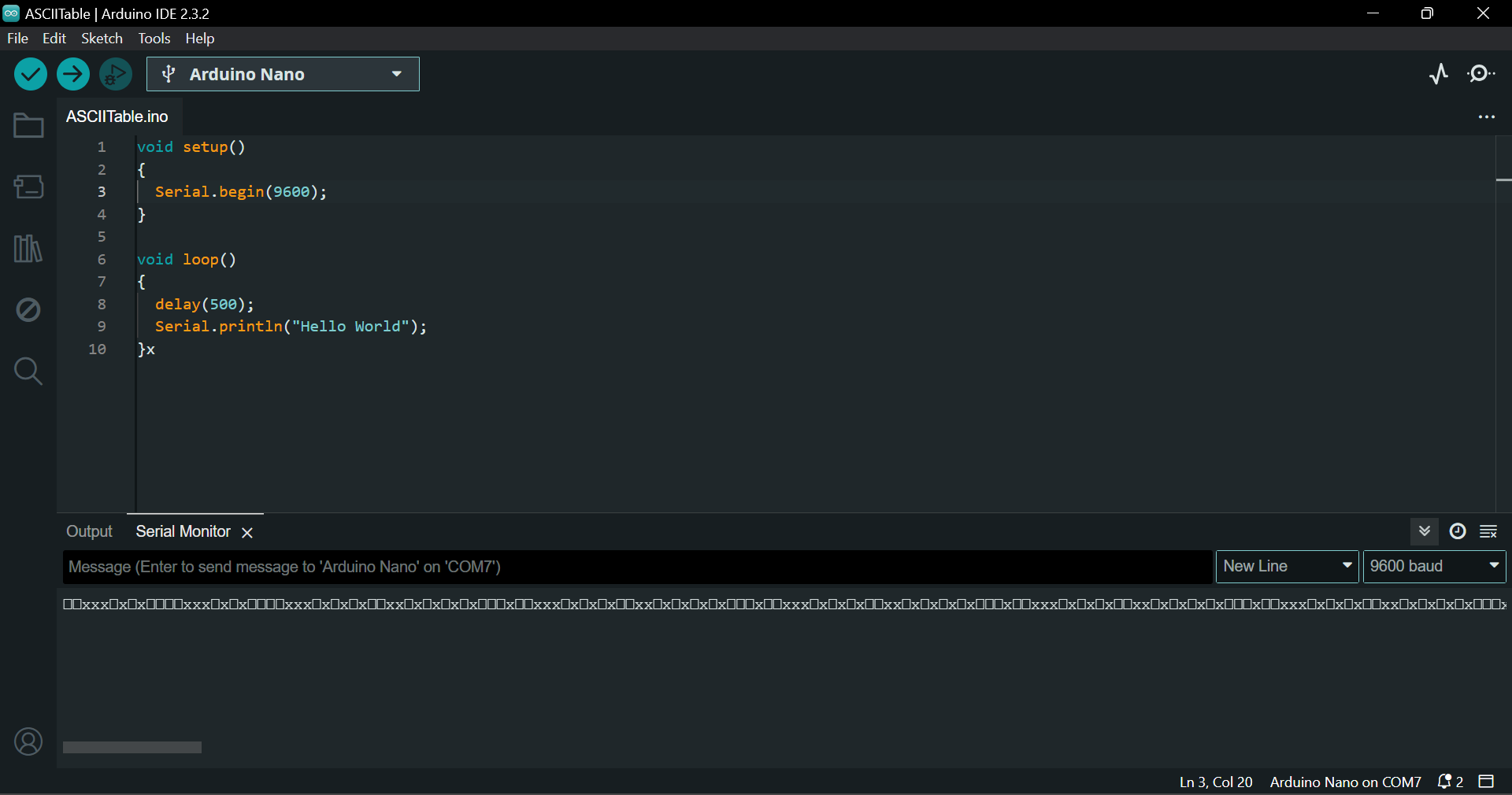1512x795 pixels.
Task: Toggle the Serial Monitor magnifier button
Action: pos(1481,74)
